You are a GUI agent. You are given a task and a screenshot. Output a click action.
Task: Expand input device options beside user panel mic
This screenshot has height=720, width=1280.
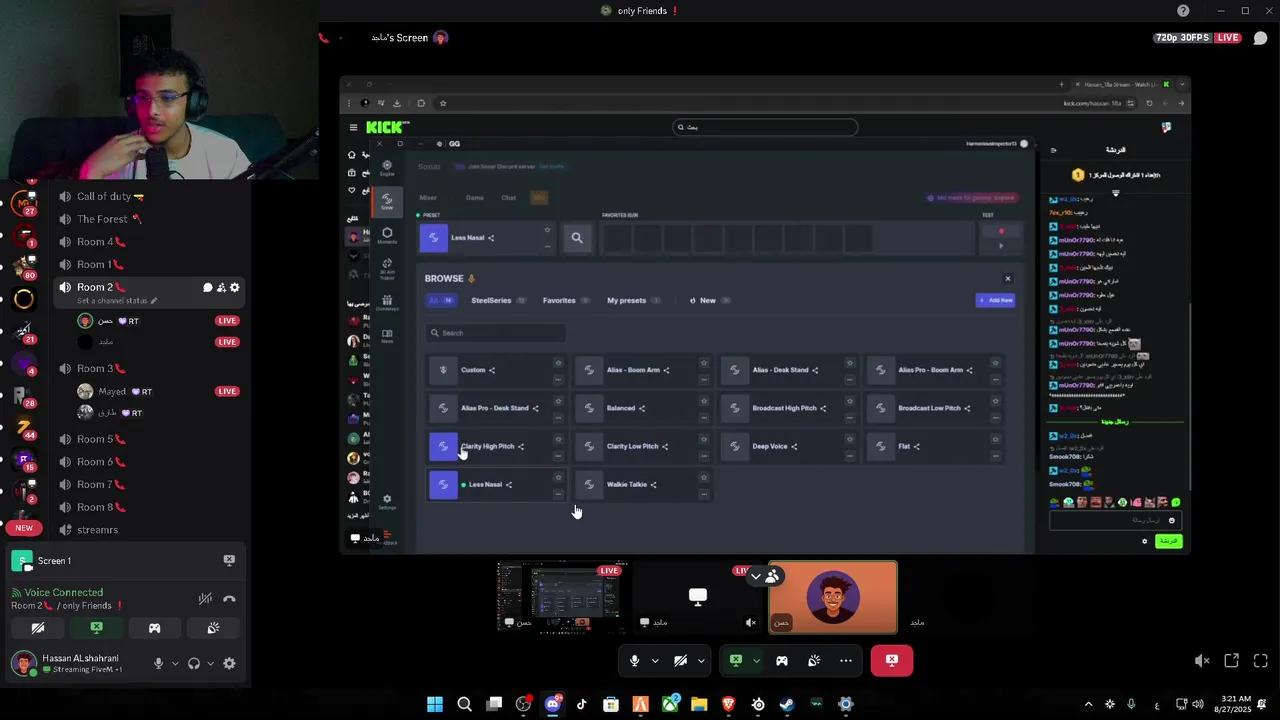(175, 663)
